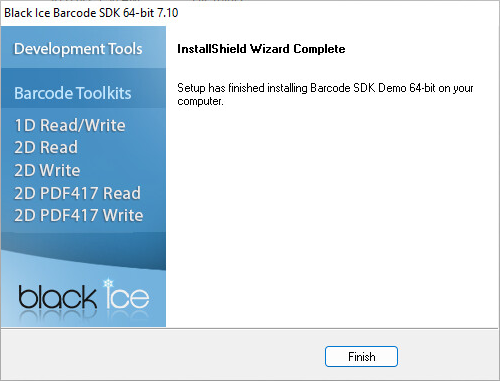This screenshot has height=381, width=500.
Task: Click the "2D PDF417 Write" sidebar entry
Action: point(79,215)
